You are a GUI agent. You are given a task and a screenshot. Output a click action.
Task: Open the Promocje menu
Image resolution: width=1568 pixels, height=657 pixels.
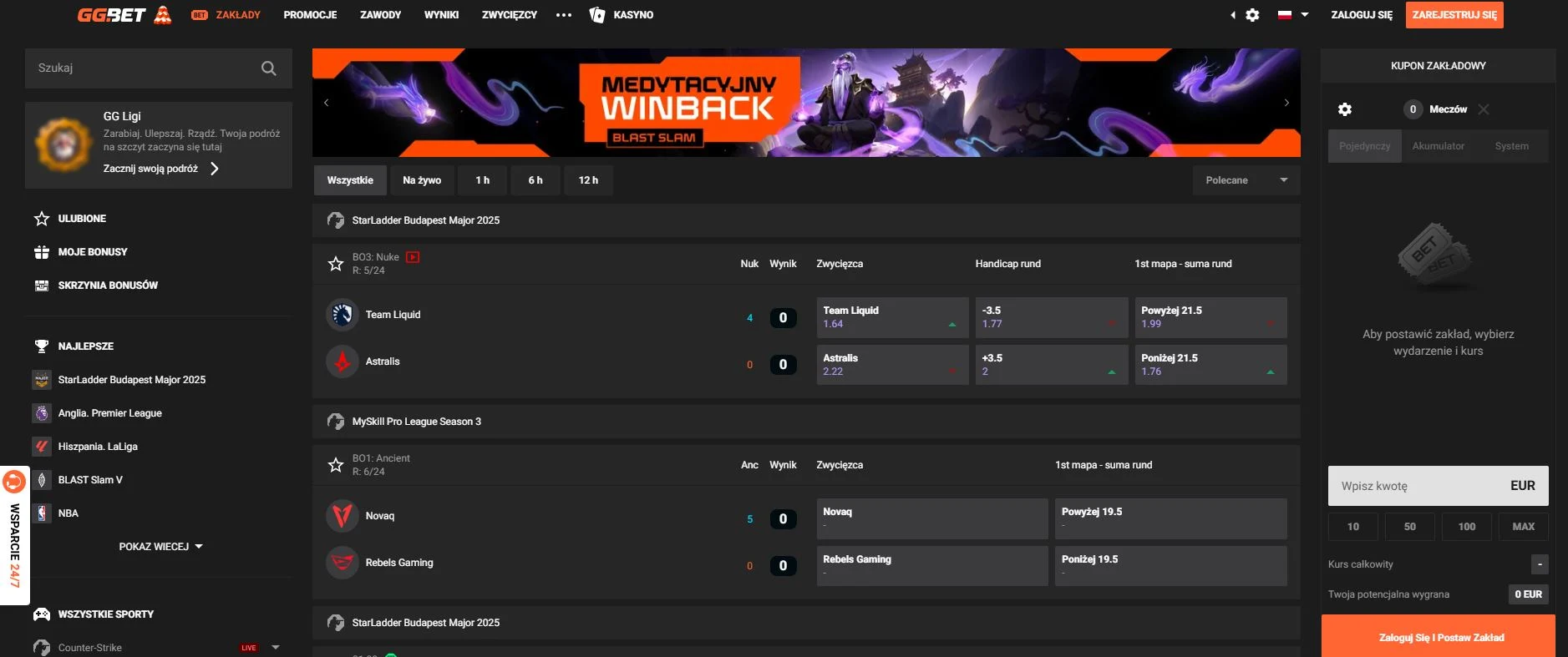311,15
